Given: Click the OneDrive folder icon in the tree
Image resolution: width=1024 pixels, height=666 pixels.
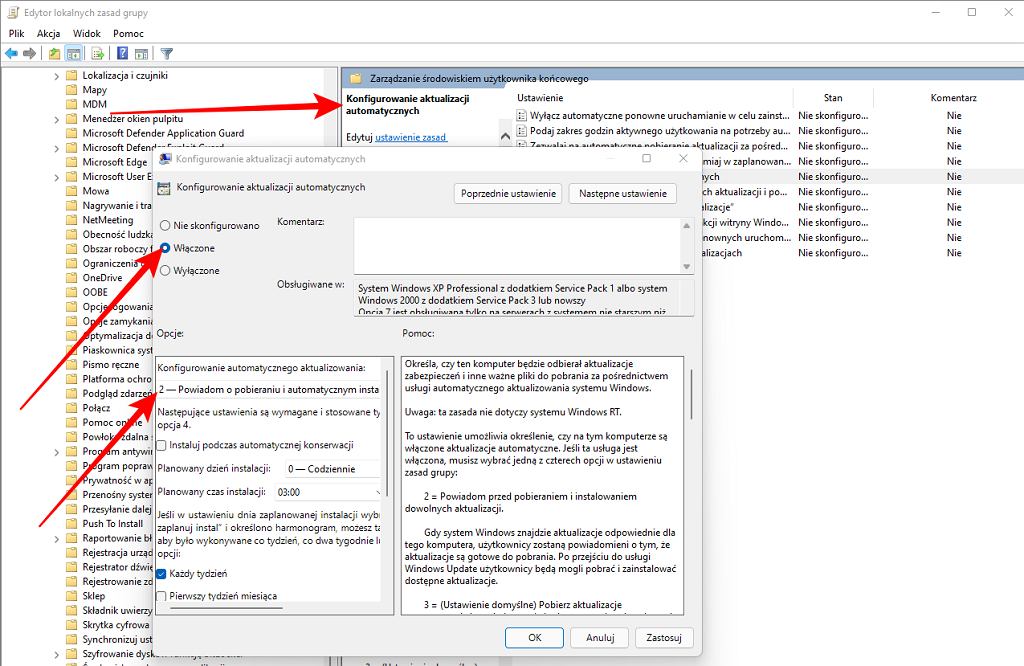Looking at the screenshot, I should [72, 278].
